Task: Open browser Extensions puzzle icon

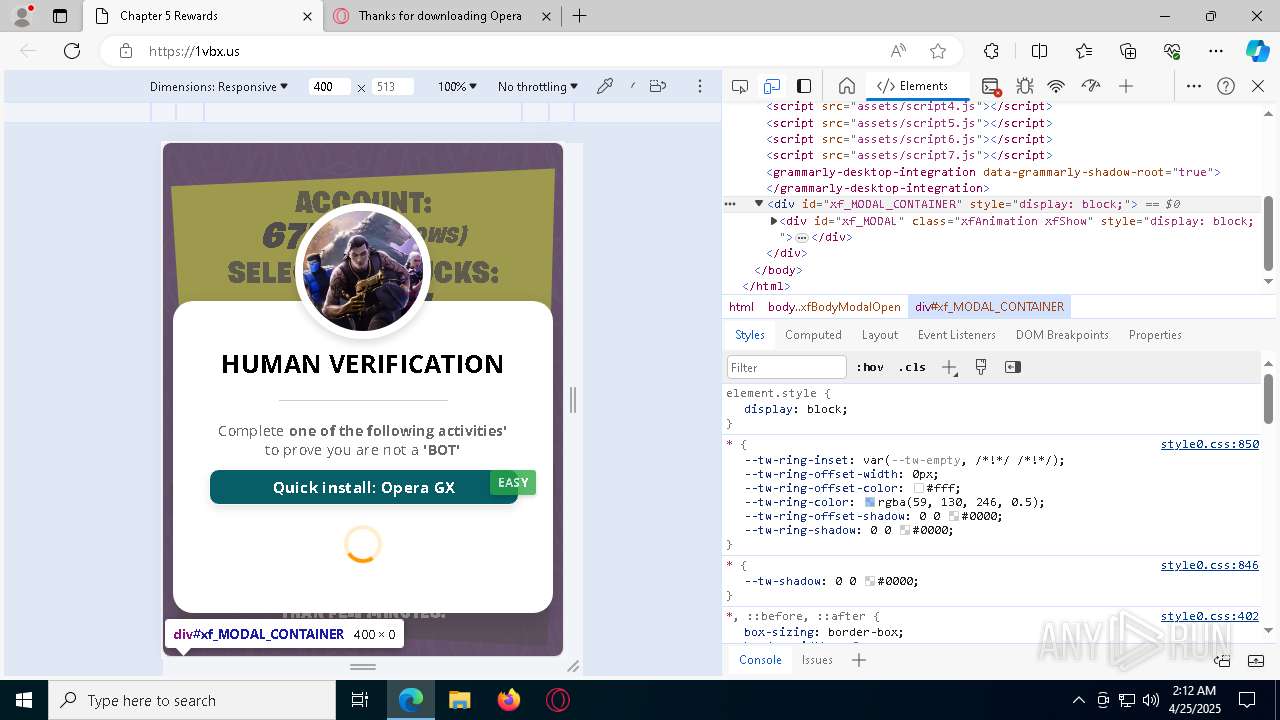Action: pos(991,51)
